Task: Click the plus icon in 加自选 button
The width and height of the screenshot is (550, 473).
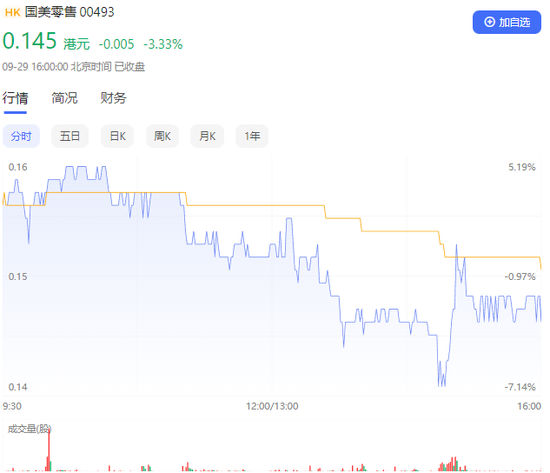Action: (x=489, y=22)
